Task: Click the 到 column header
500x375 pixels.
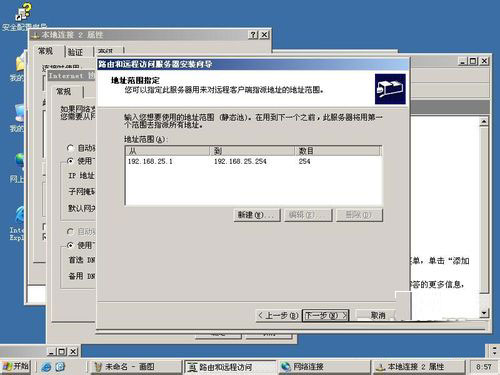Action: point(252,151)
